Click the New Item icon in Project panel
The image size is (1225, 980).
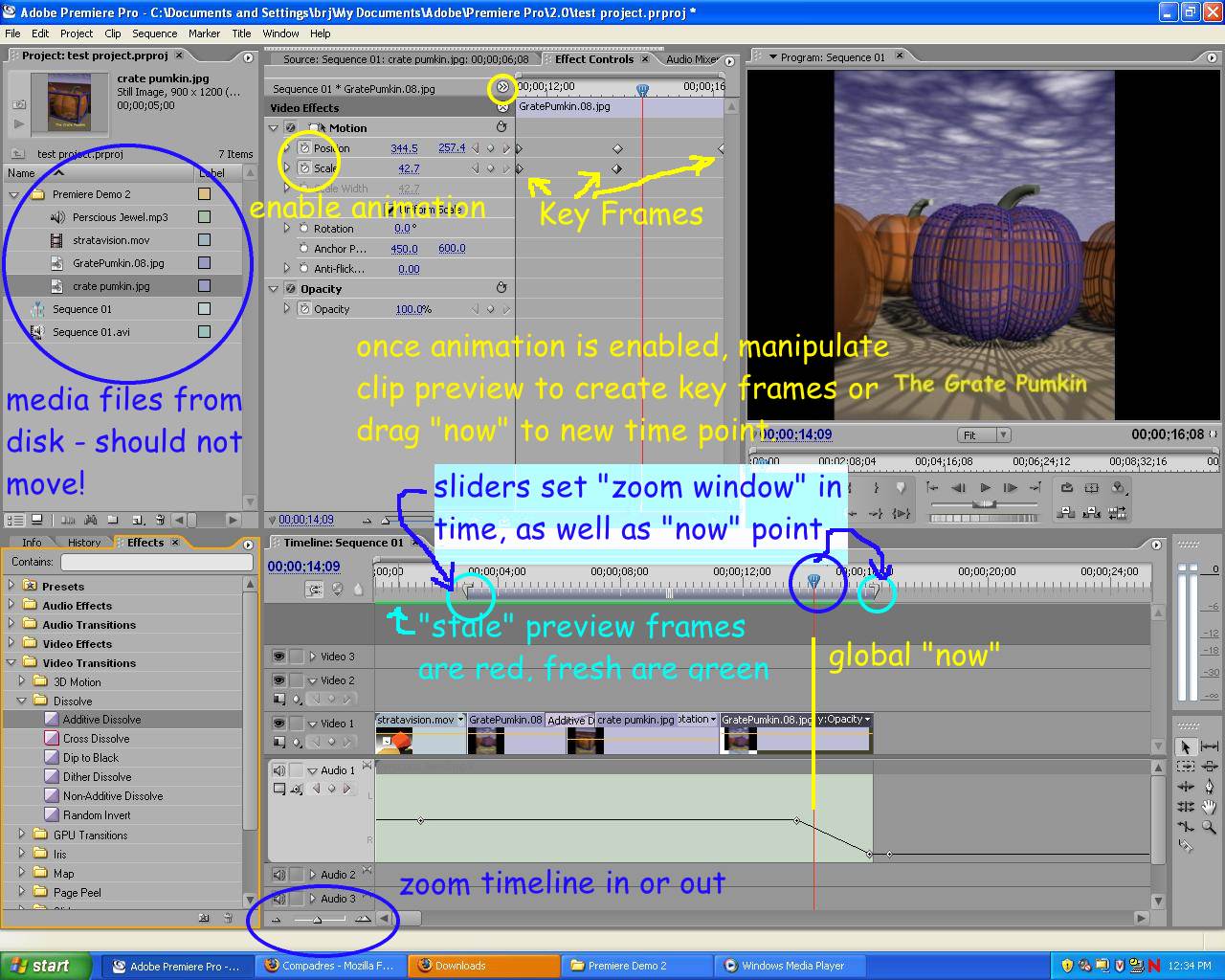pyautogui.click(x=137, y=520)
